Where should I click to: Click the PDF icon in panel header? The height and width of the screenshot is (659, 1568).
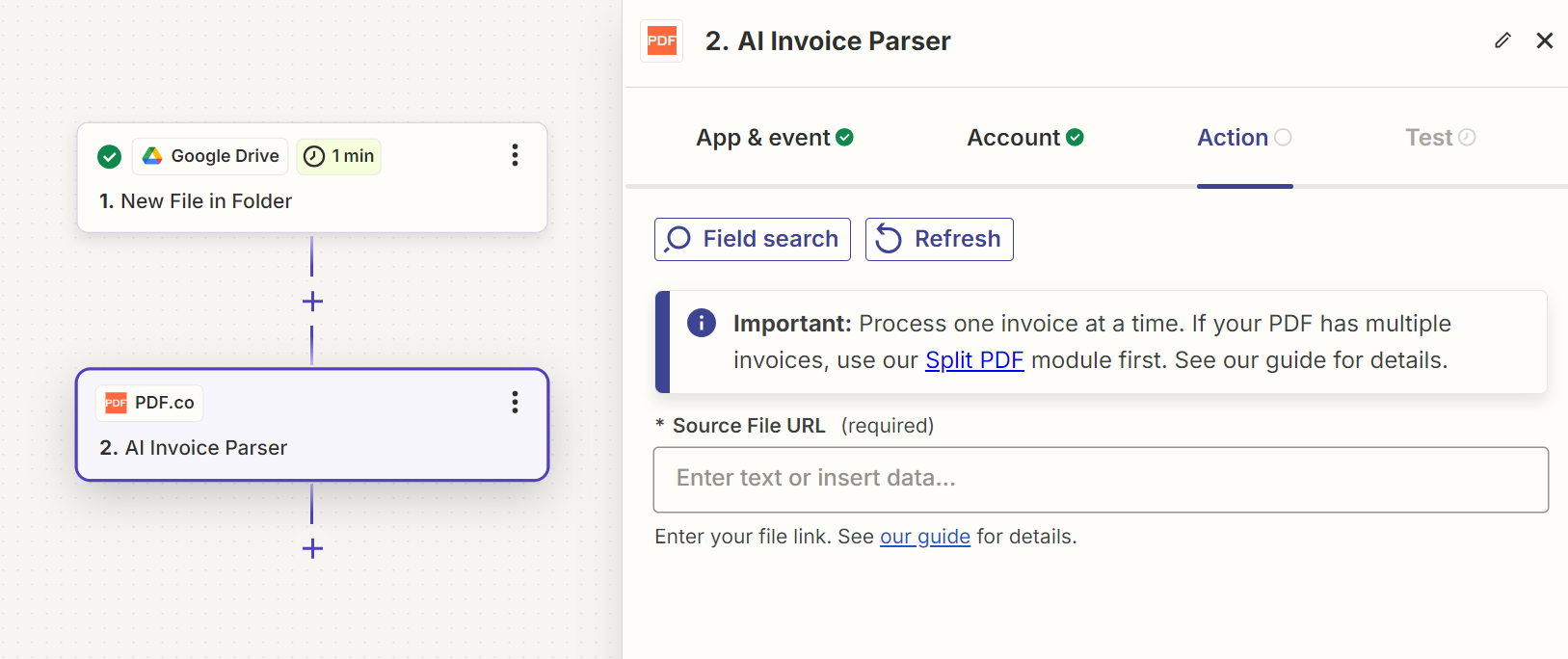coord(662,40)
